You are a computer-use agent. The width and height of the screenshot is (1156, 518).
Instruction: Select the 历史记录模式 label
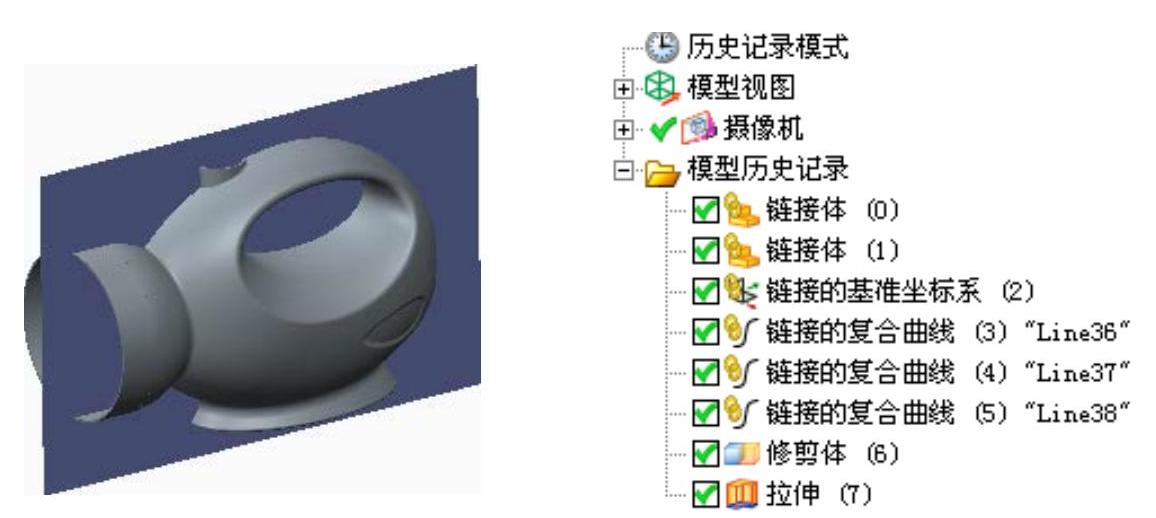[767, 47]
